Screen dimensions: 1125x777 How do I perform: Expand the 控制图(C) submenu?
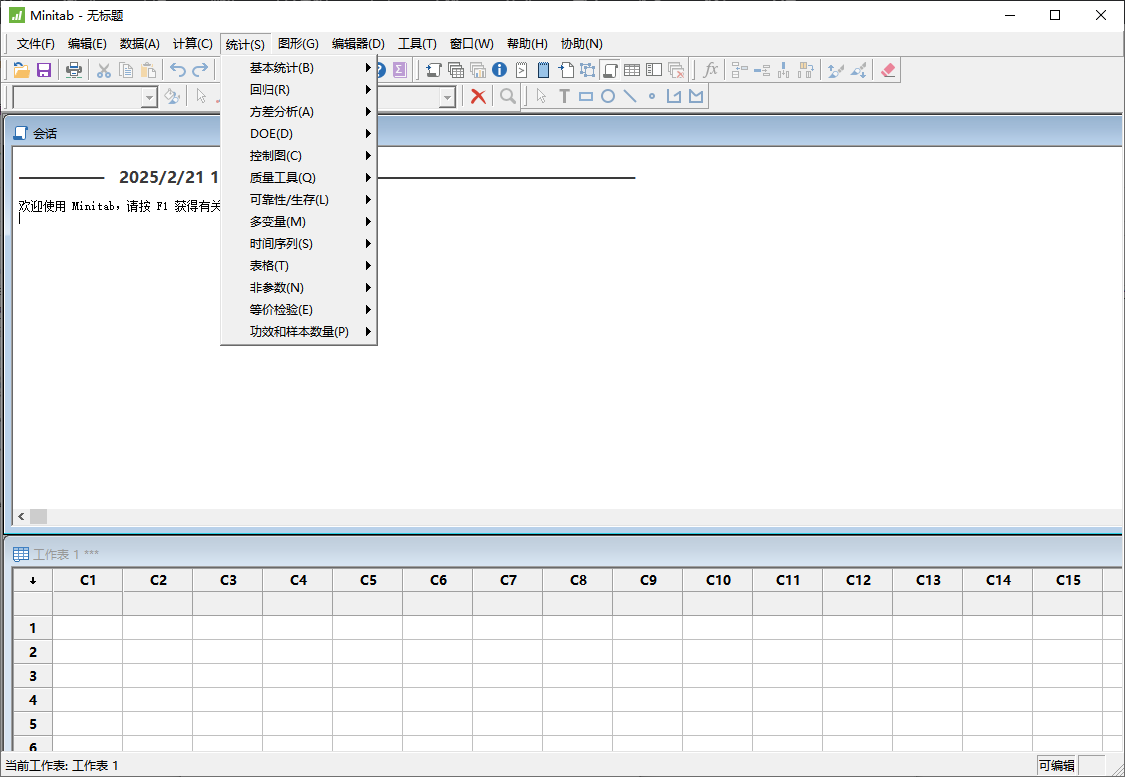point(299,156)
